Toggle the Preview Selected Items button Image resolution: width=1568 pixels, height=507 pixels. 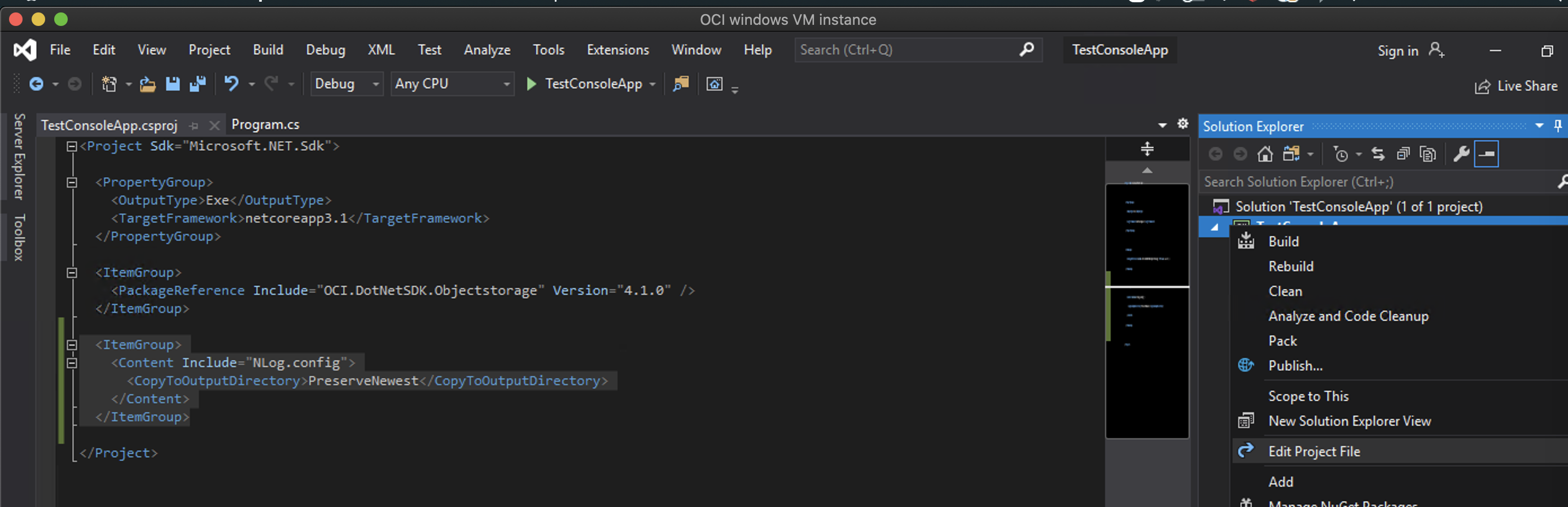[x=1486, y=155]
